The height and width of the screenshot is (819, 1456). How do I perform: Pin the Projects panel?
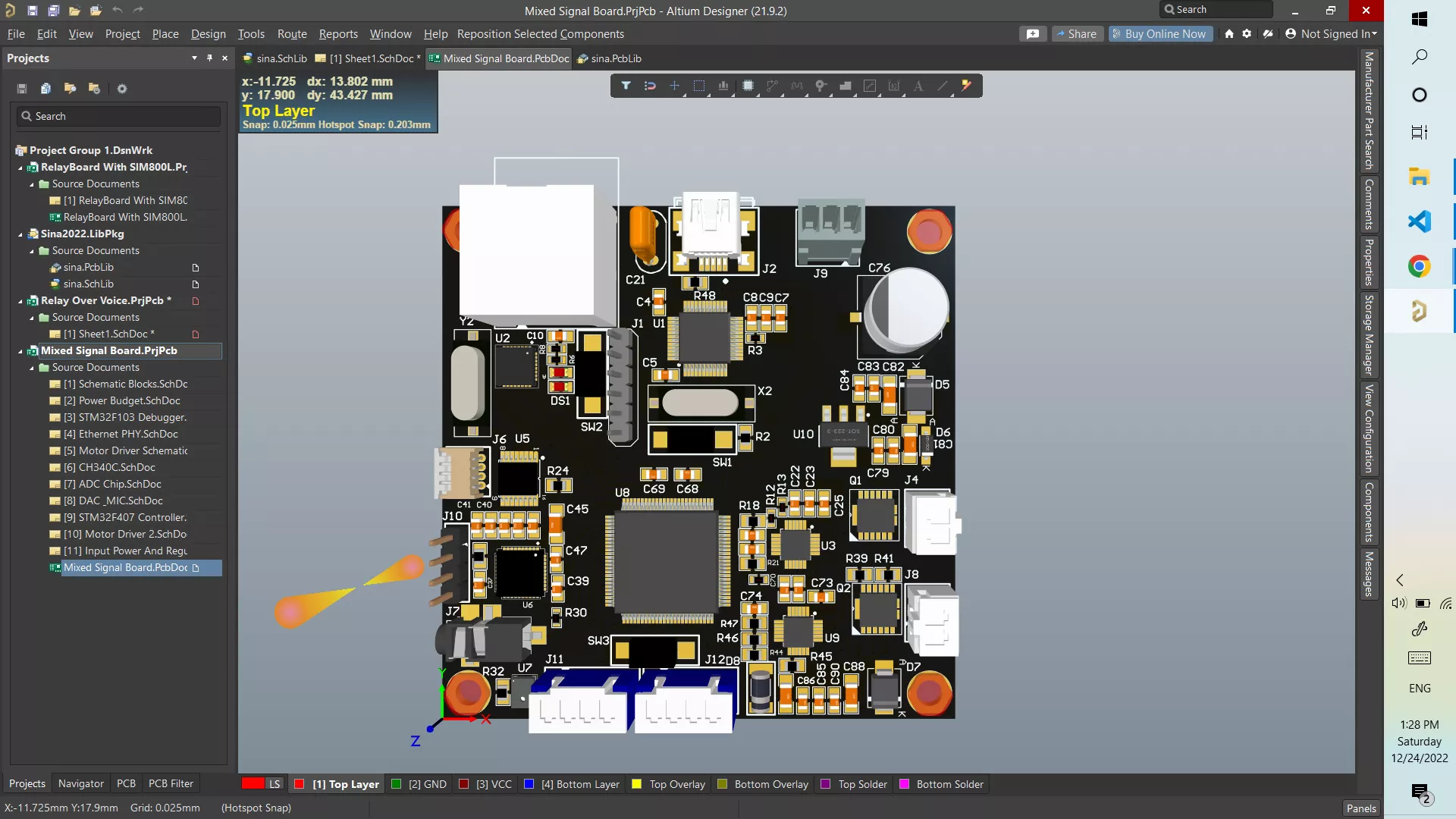pos(209,58)
